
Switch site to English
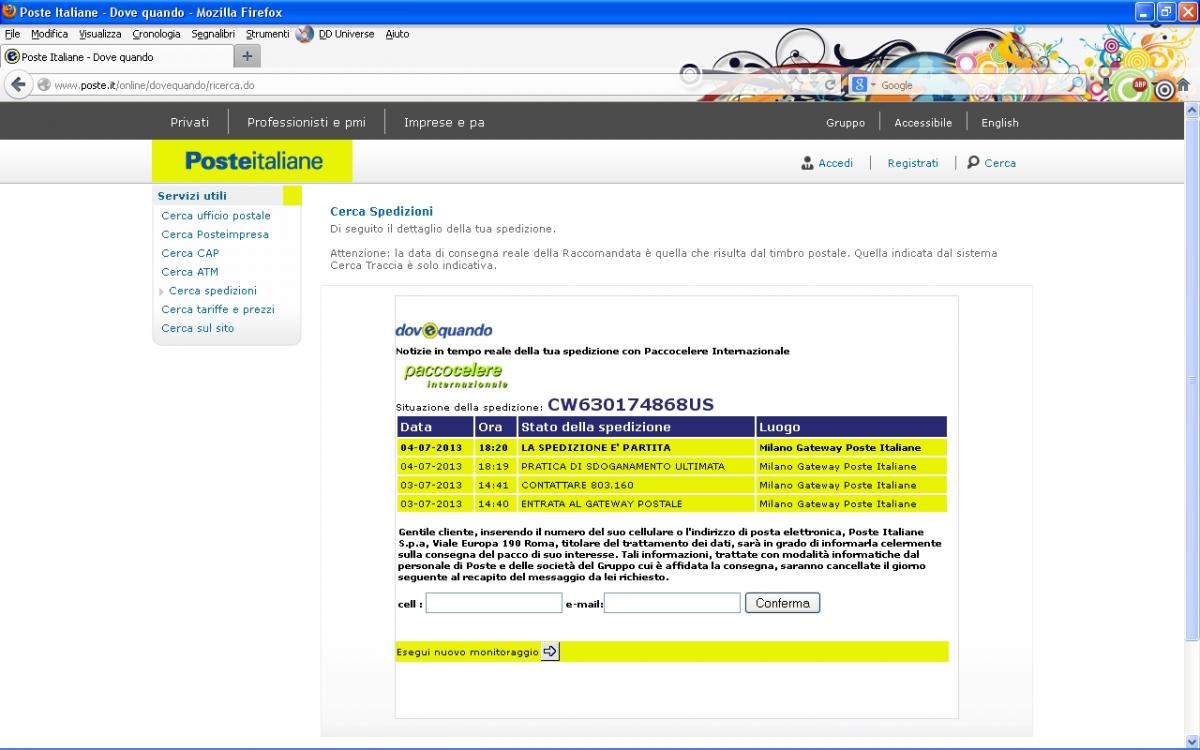click(x=1000, y=123)
